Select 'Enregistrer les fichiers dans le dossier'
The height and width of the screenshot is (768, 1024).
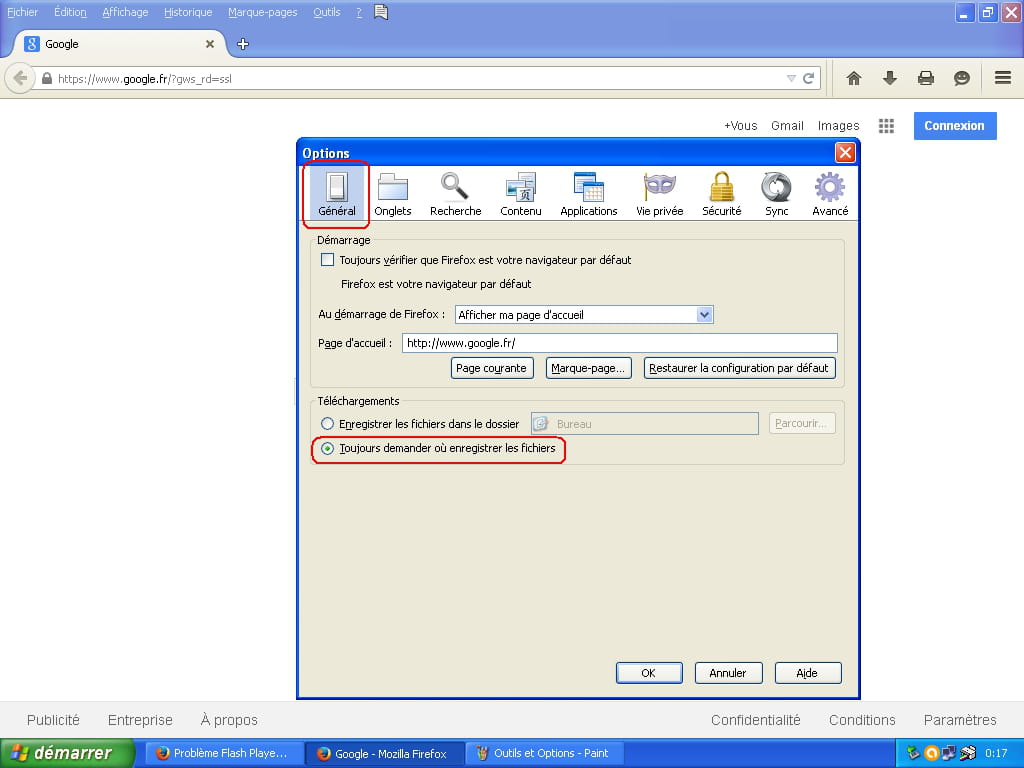(x=327, y=424)
